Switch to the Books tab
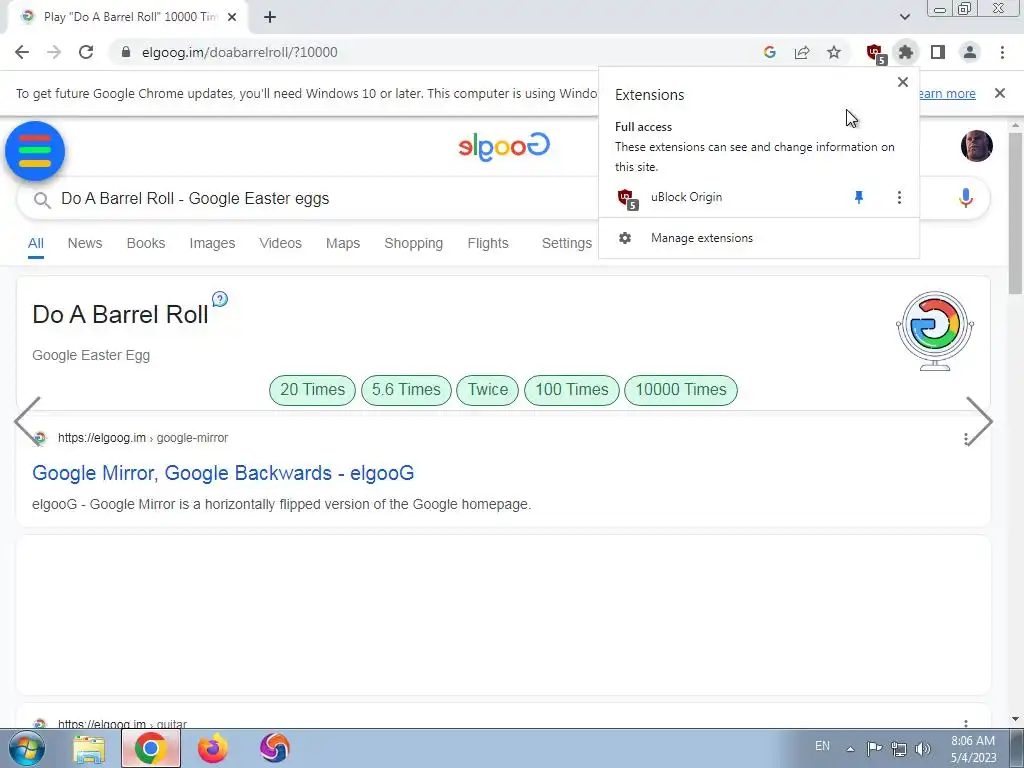This screenshot has width=1024, height=768. point(146,243)
